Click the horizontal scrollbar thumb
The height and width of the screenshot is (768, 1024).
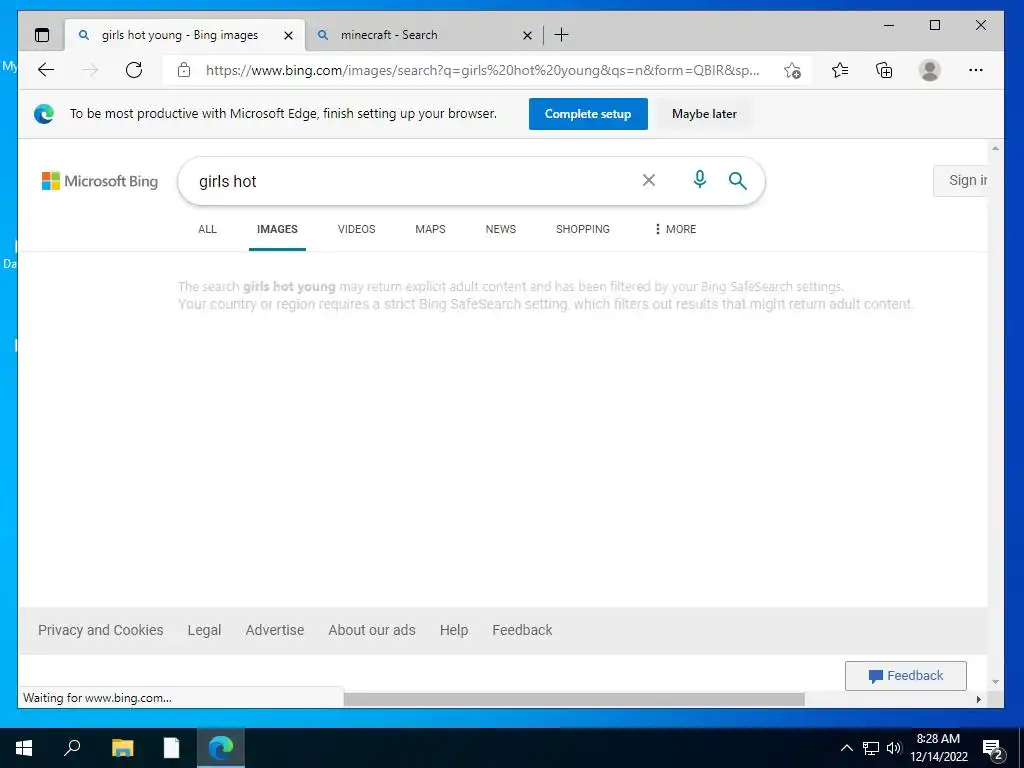click(x=574, y=699)
